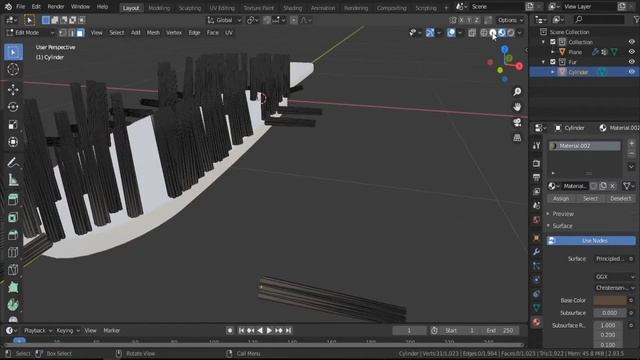Uncheck the Fur collection checkbox
Screen dimensions: 640x360
[553, 62]
